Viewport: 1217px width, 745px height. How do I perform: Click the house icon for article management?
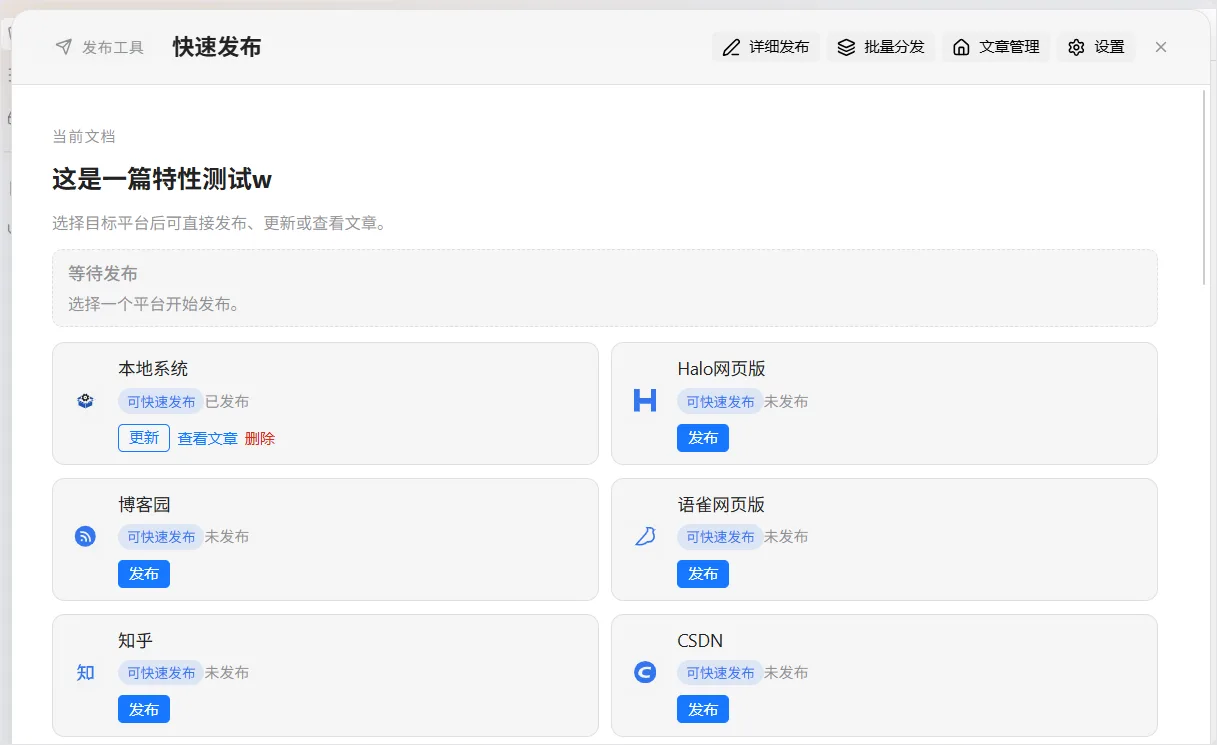click(961, 47)
